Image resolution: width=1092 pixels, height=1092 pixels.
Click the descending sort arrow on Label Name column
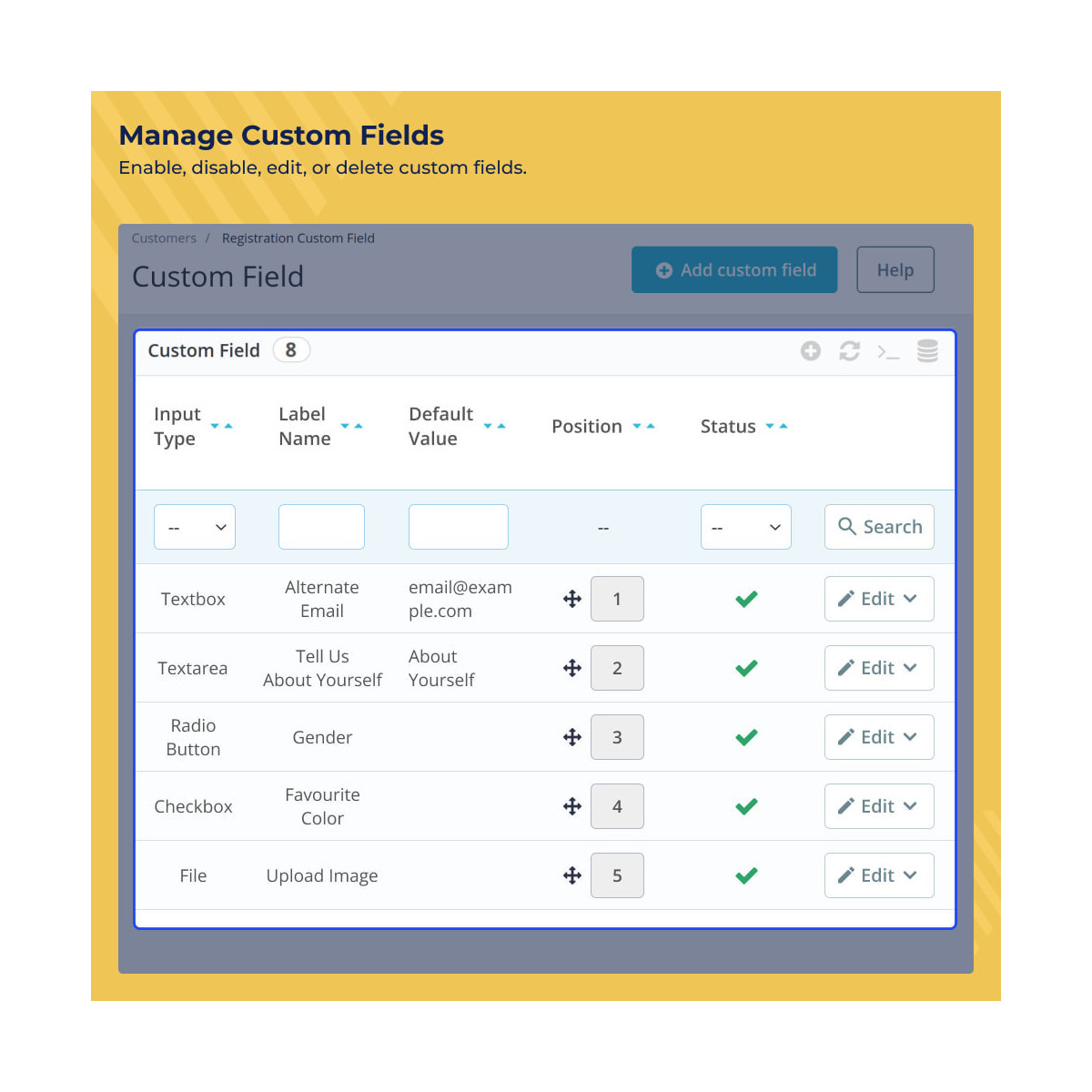(x=345, y=424)
